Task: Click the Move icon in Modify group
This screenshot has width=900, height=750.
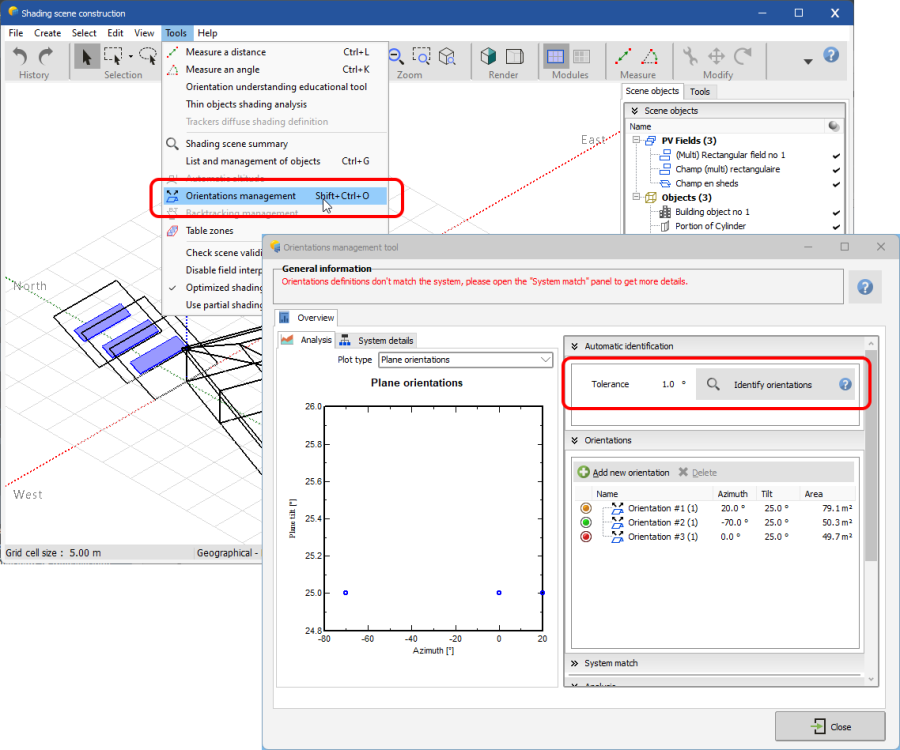Action: pos(716,57)
